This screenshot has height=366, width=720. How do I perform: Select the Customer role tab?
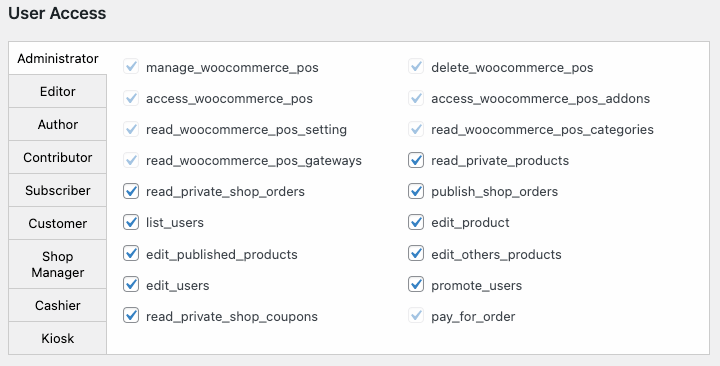point(57,224)
